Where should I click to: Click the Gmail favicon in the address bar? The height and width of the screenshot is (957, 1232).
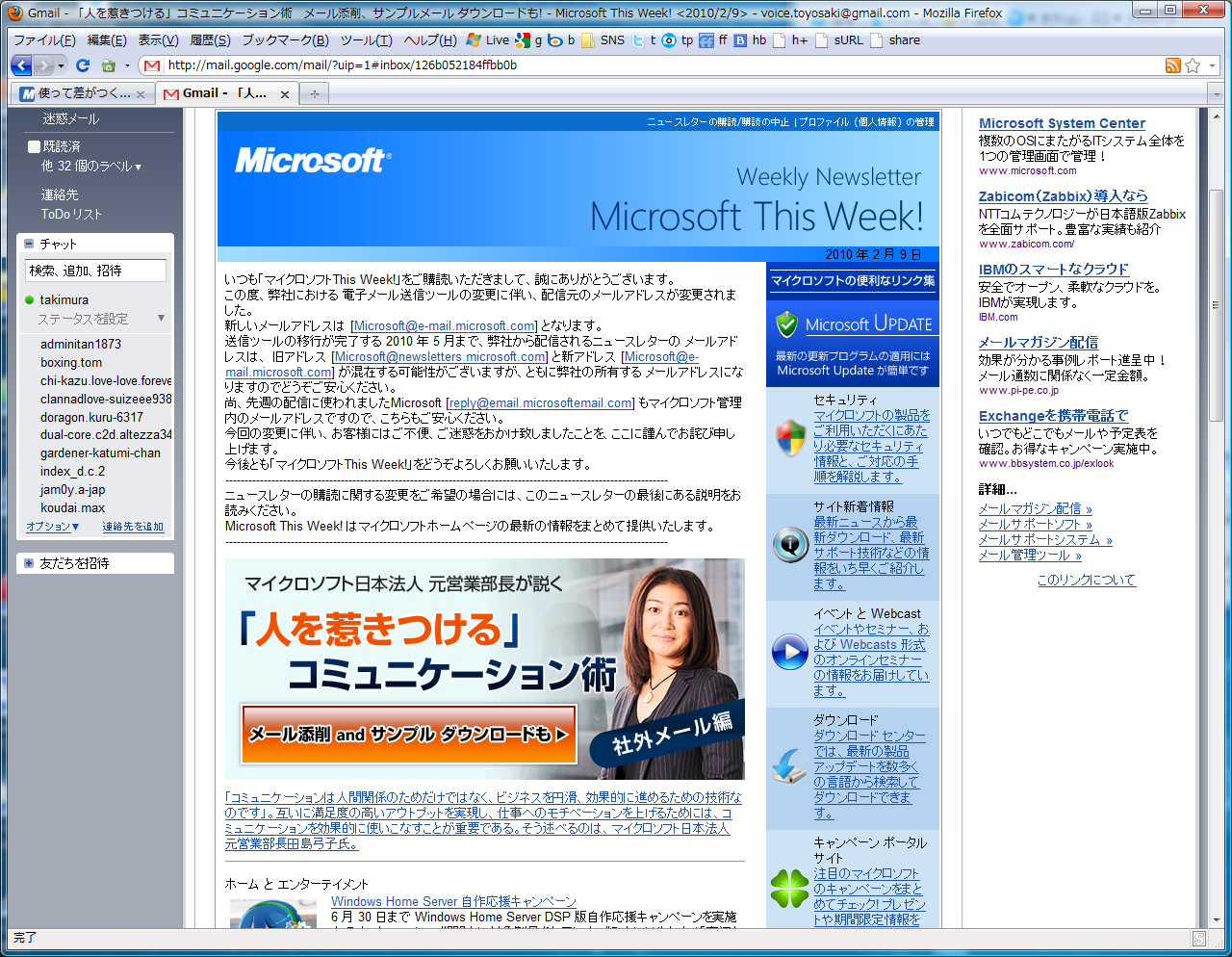(x=151, y=65)
